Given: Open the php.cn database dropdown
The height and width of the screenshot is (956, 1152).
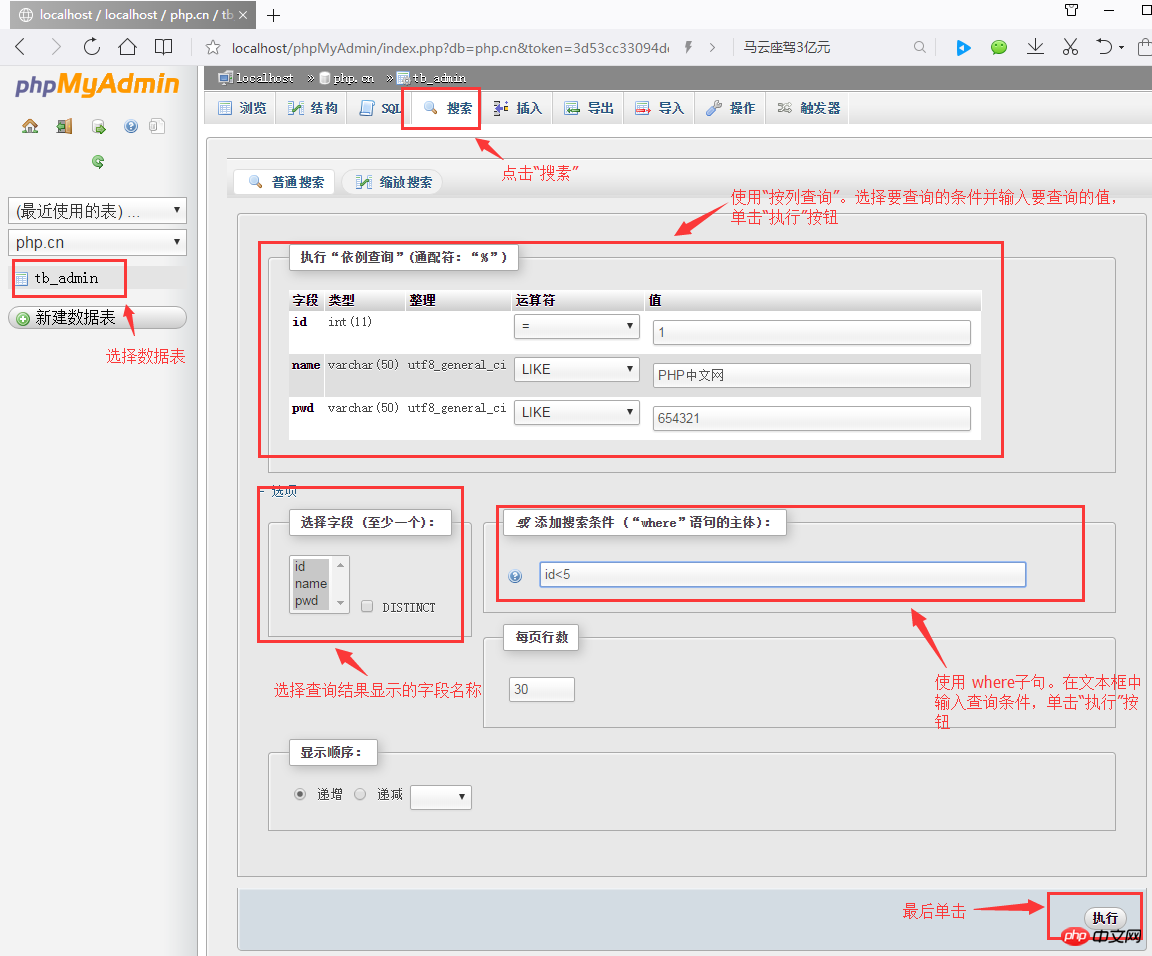Looking at the screenshot, I should click(97, 242).
